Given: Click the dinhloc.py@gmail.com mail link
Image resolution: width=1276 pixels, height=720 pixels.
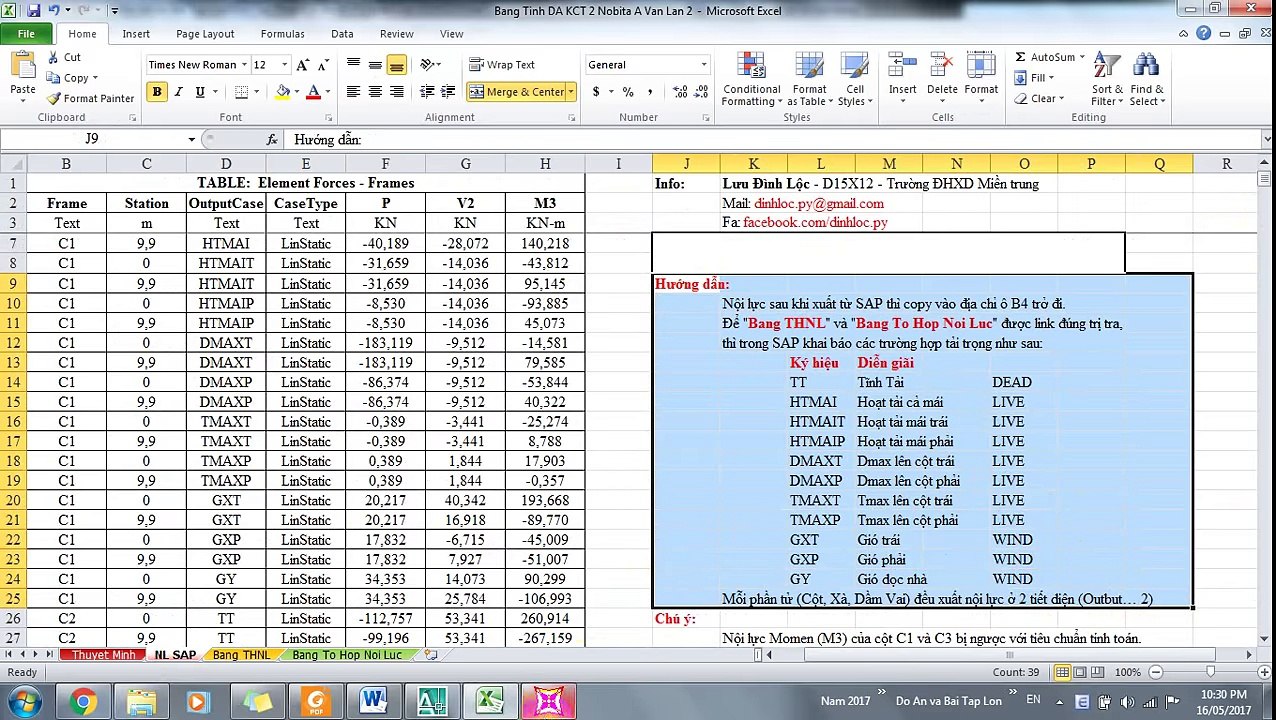Looking at the screenshot, I should tap(819, 203).
